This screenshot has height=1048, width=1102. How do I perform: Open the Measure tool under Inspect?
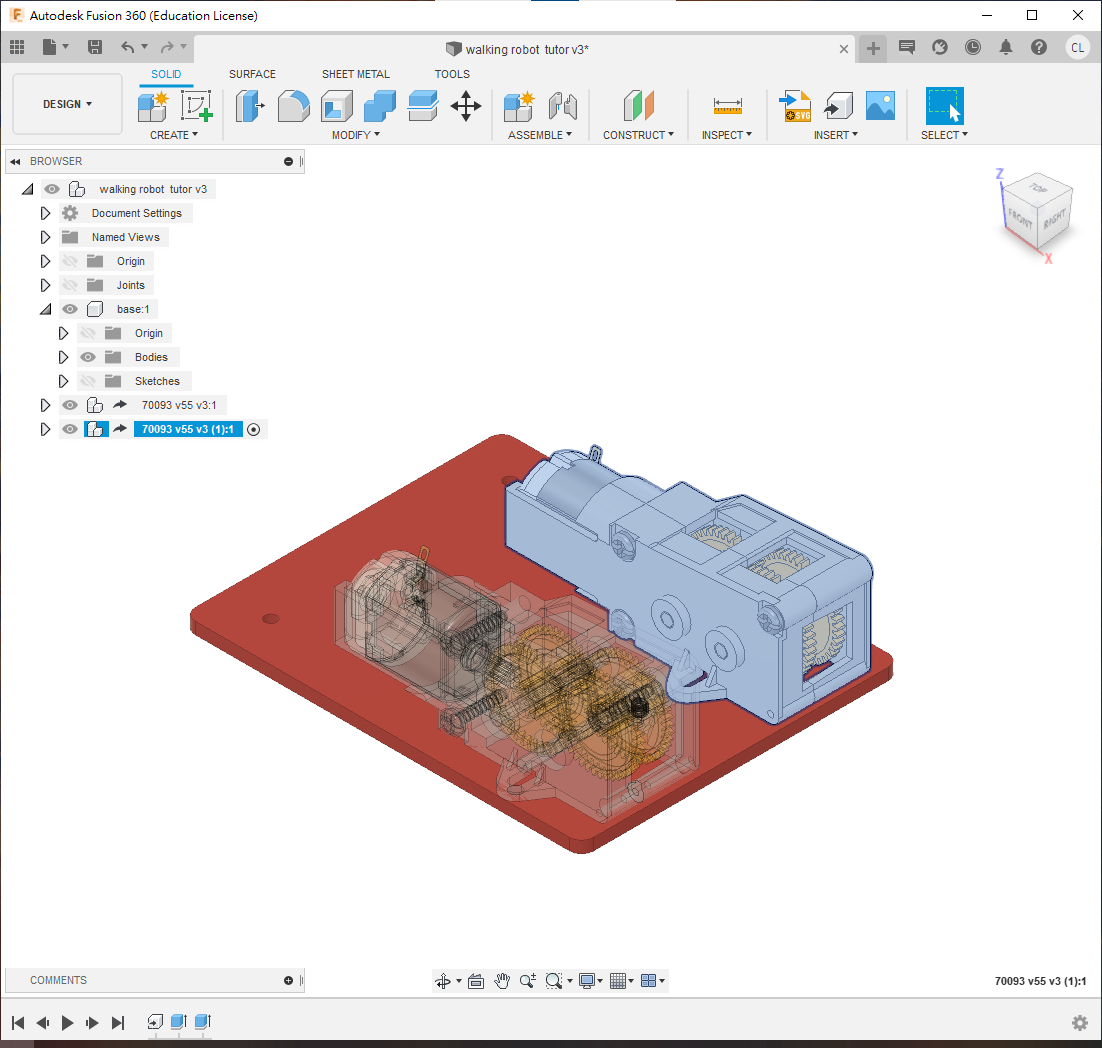coord(727,105)
